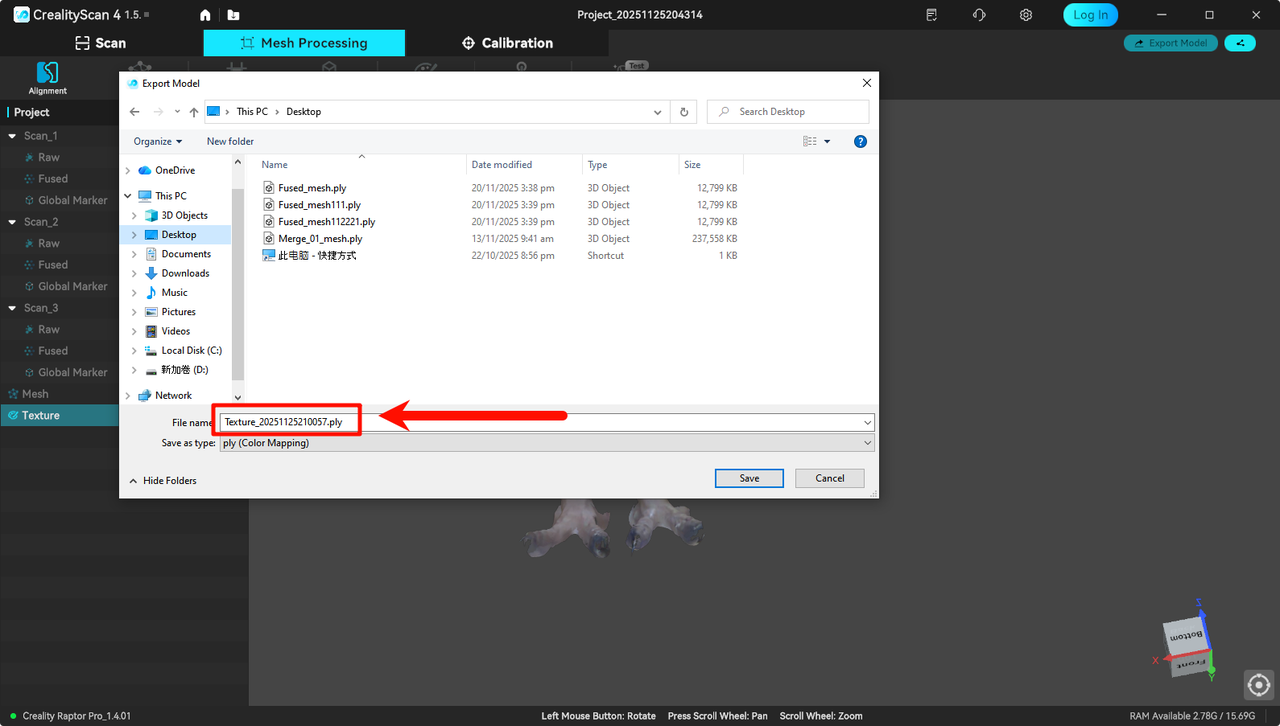1280x726 pixels.
Task: Switch to the Scan tab
Action: click(x=101, y=43)
